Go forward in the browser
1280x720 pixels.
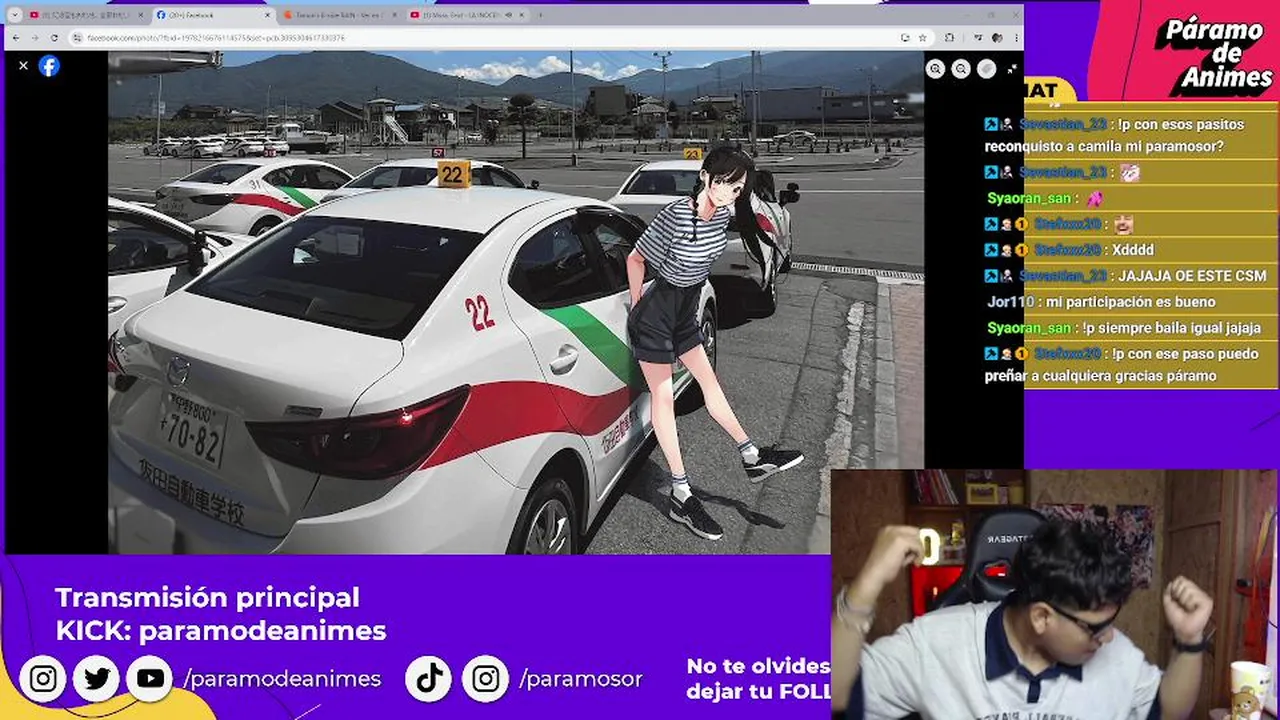click(35, 38)
